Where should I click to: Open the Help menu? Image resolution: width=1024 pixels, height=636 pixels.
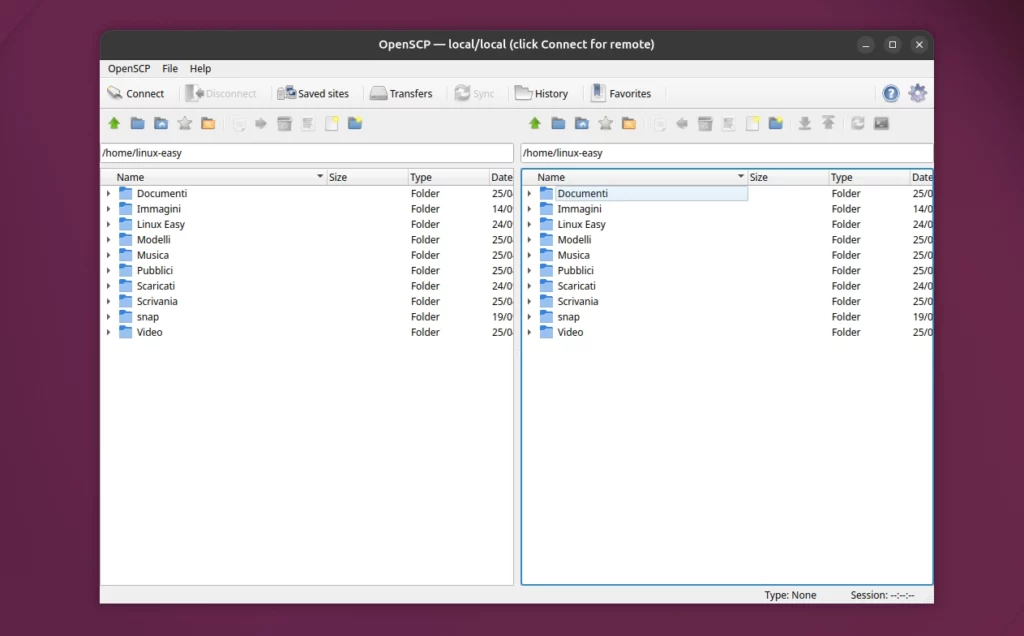point(200,69)
